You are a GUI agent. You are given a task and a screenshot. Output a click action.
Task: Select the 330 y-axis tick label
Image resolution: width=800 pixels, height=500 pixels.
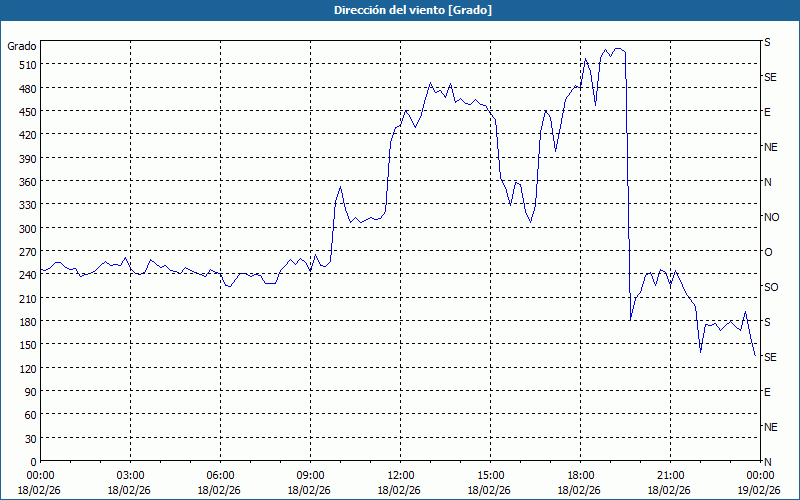28,205
